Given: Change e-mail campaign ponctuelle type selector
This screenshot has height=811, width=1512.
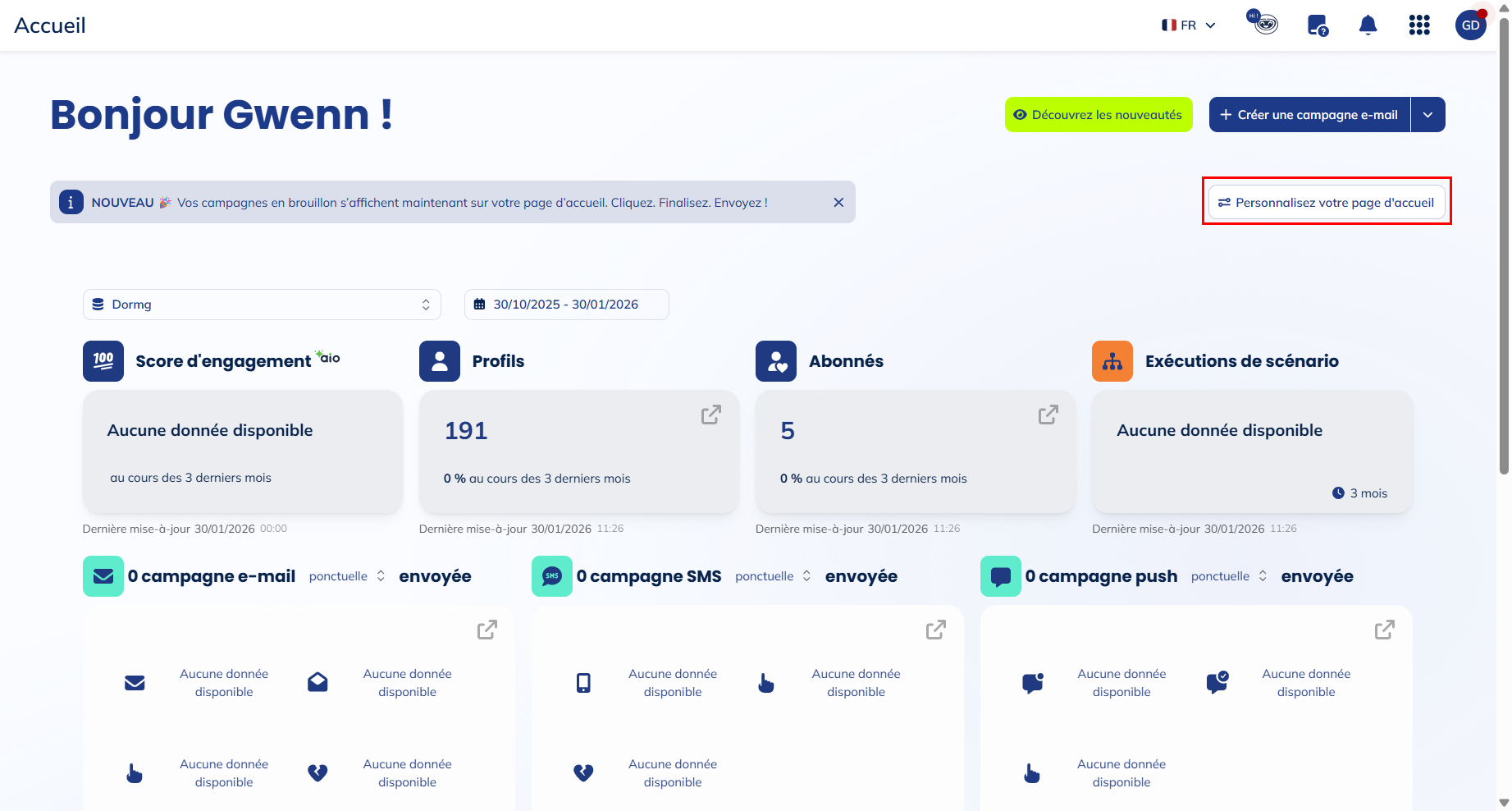Looking at the screenshot, I should click(x=347, y=576).
